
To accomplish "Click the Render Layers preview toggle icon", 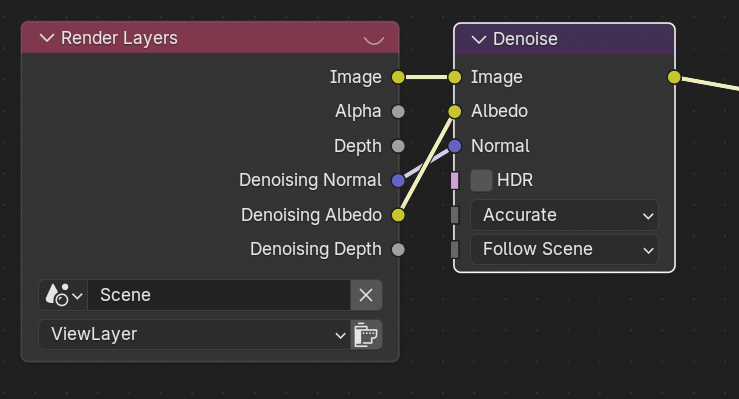I will tap(374, 40).
